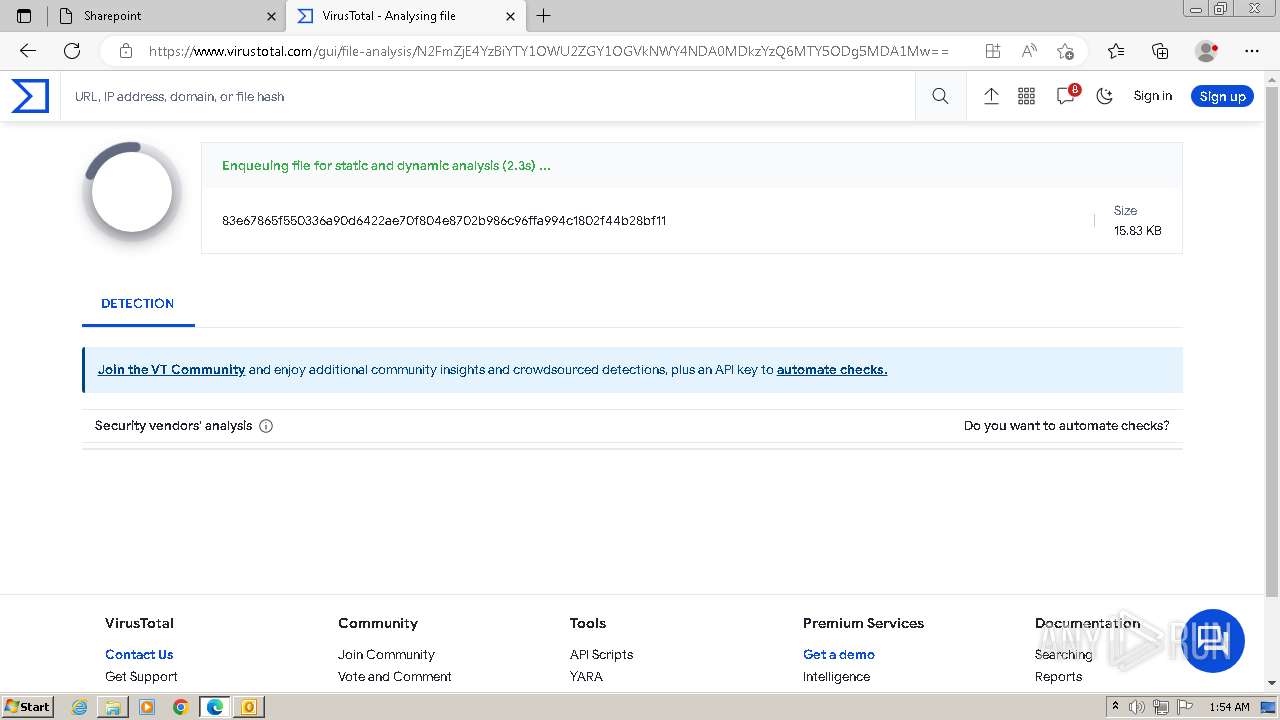Select the DETECTION tab
The image size is (1280, 720).
(x=137, y=304)
